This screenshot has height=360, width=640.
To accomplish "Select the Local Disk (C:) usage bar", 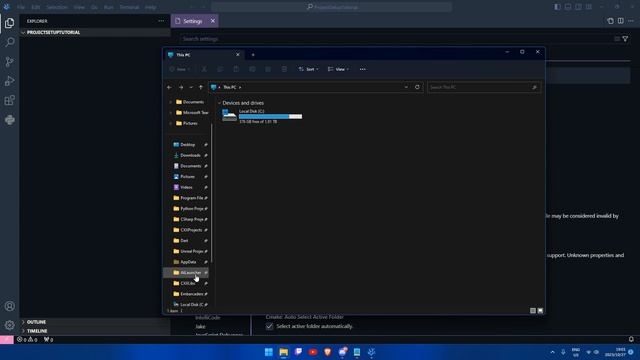I will 270,117.
